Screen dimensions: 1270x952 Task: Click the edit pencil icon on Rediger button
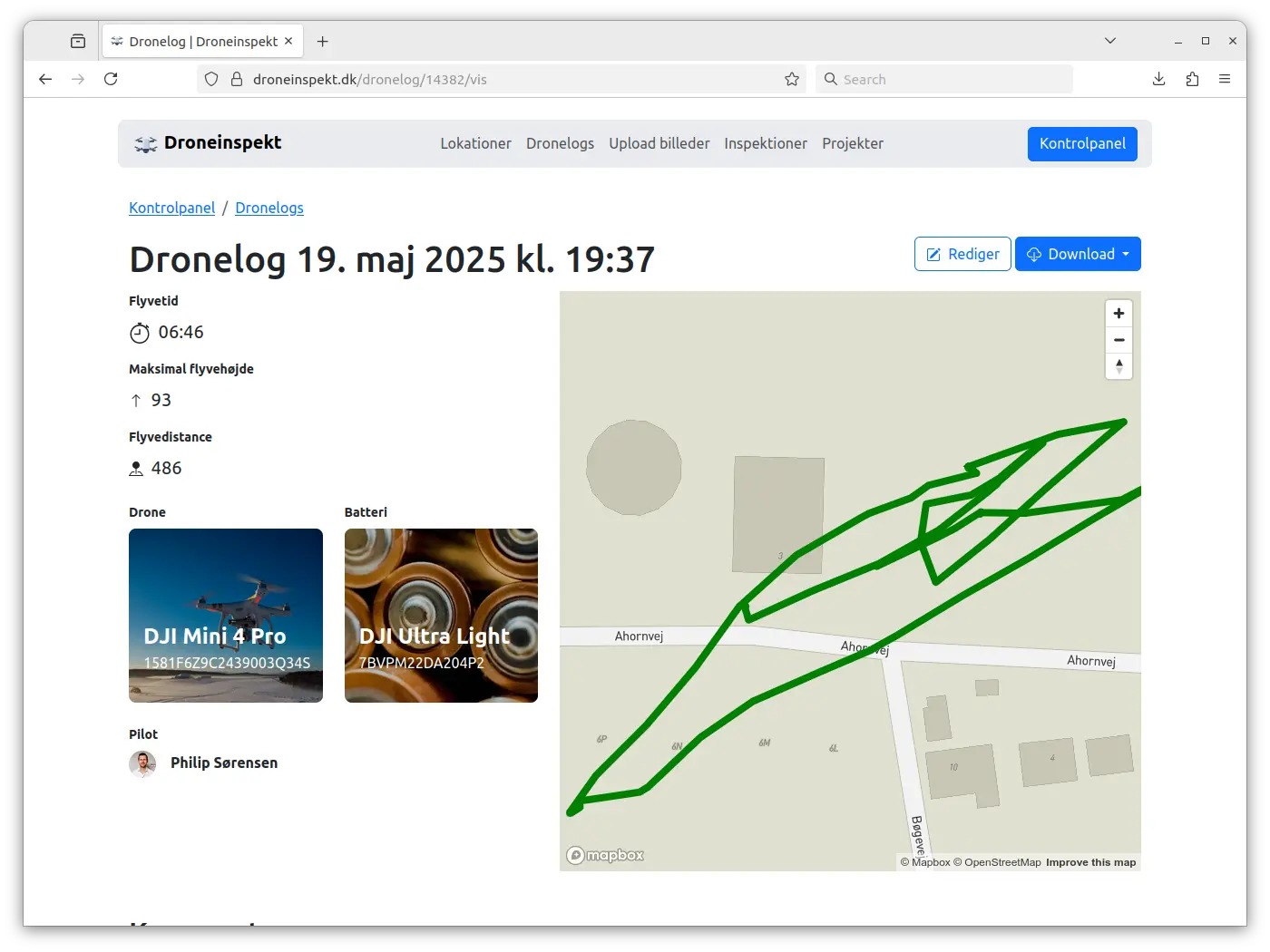click(933, 254)
